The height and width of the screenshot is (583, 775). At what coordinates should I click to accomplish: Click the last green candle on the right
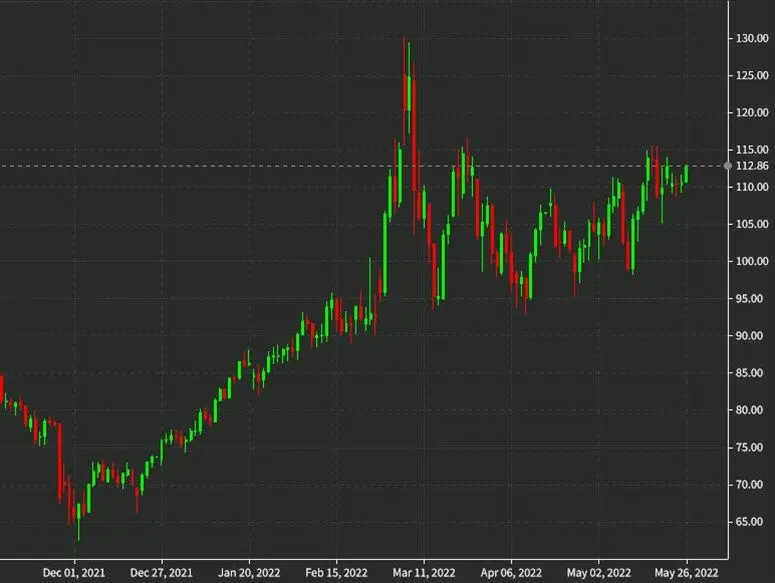point(686,174)
